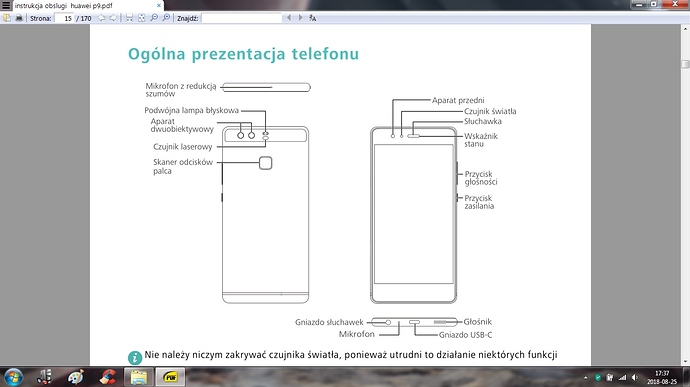Click the page count text / 170

coord(84,18)
